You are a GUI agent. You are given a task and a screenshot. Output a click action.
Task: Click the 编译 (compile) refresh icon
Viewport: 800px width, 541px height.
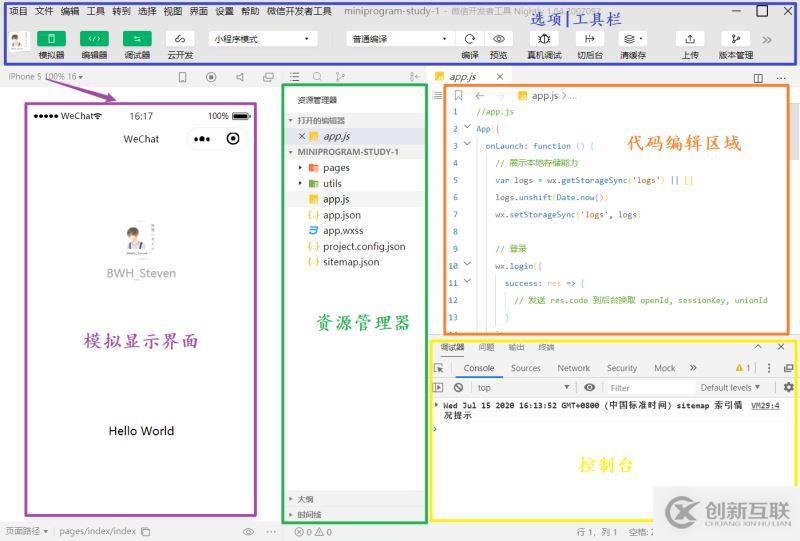click(470, 38)
